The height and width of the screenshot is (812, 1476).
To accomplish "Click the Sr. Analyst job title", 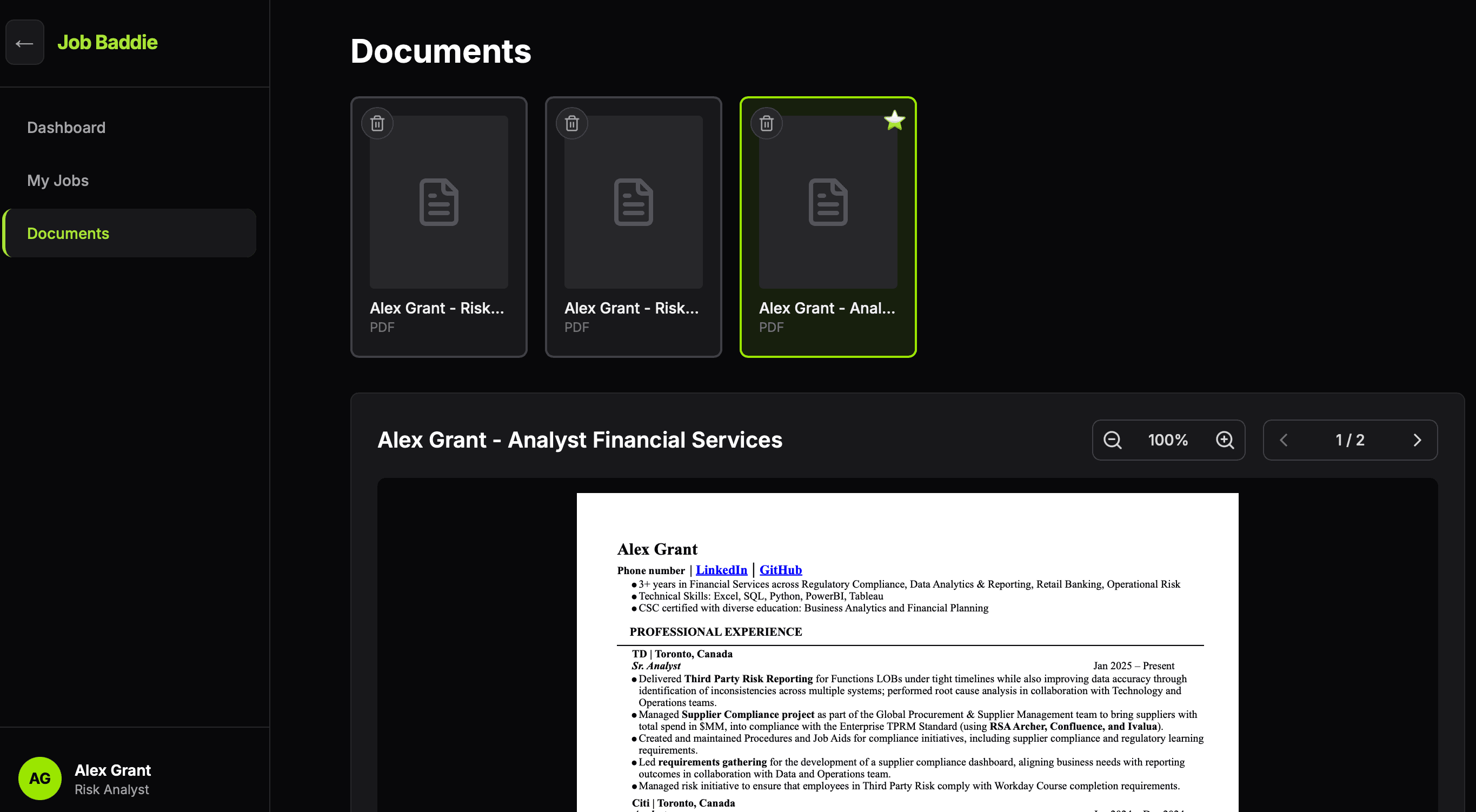I will point(656,666).
